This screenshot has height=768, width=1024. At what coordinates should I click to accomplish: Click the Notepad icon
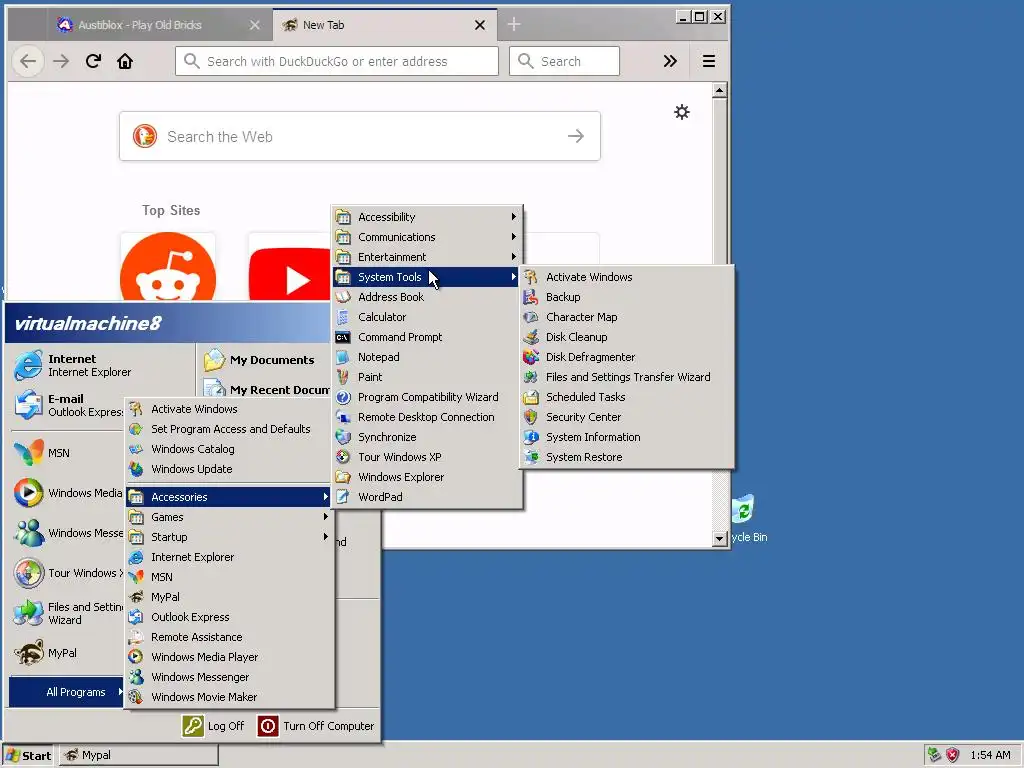[x=343, y=357]
